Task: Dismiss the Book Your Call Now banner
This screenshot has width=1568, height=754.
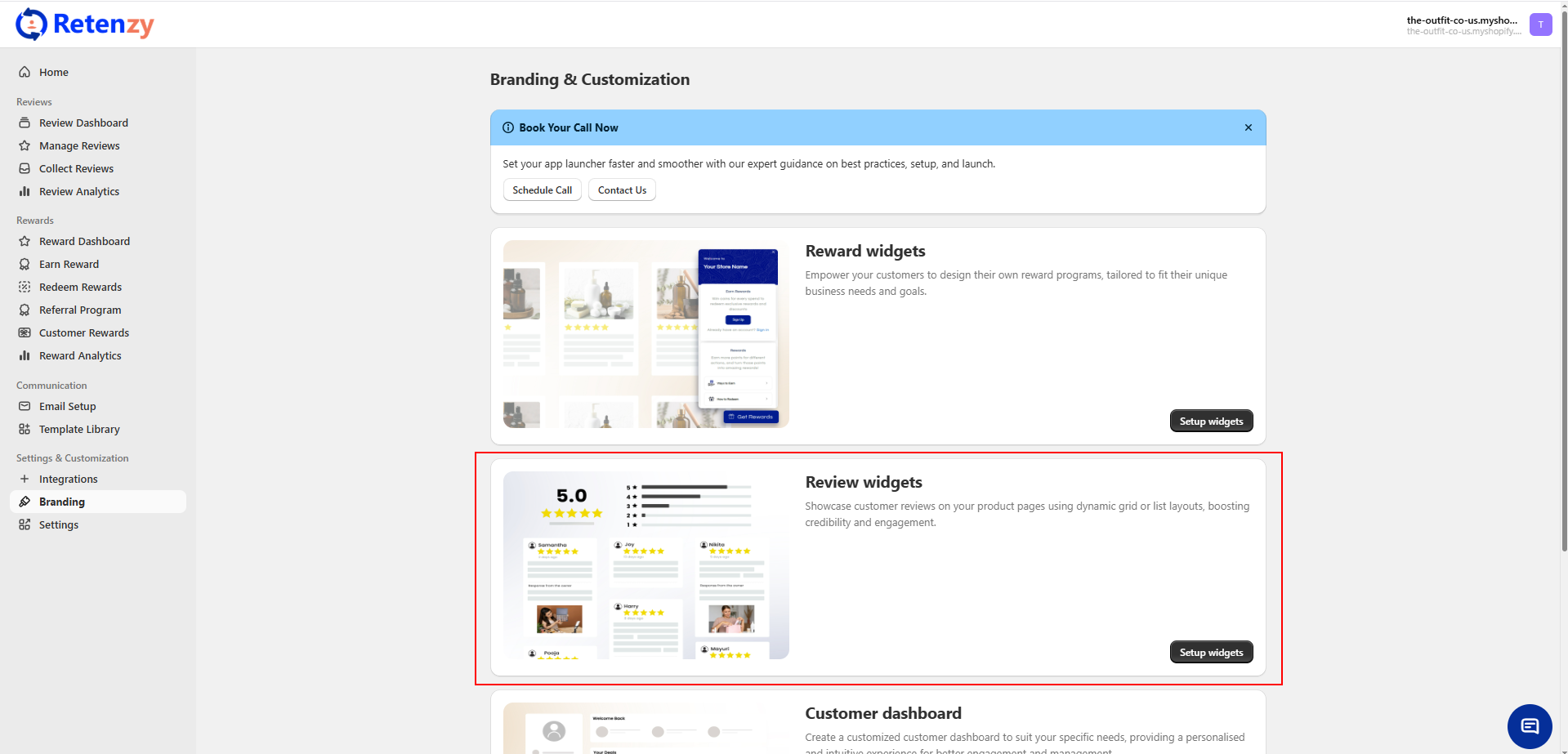Action: coord(1249,127)
